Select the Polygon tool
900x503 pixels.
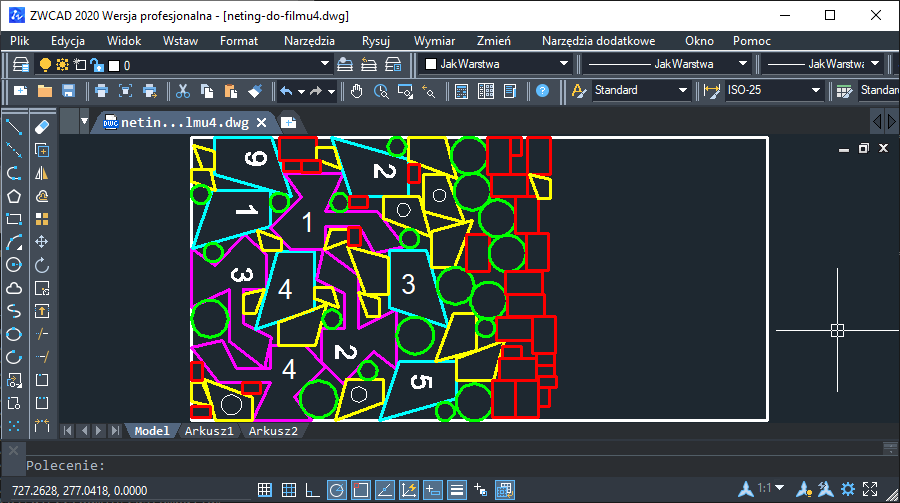pos(14,196)
